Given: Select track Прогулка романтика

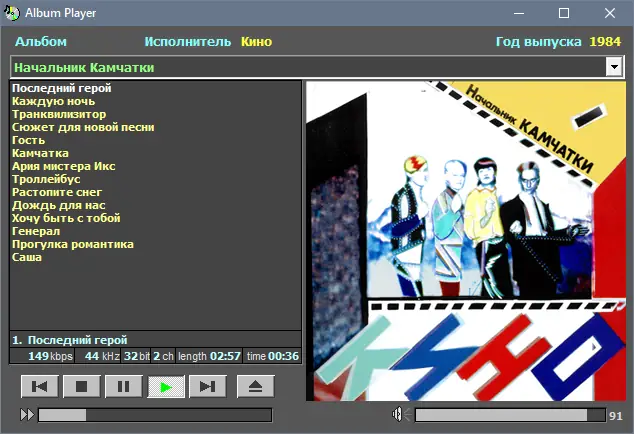Looking at the screenshot, I should [x=73, y=244].
